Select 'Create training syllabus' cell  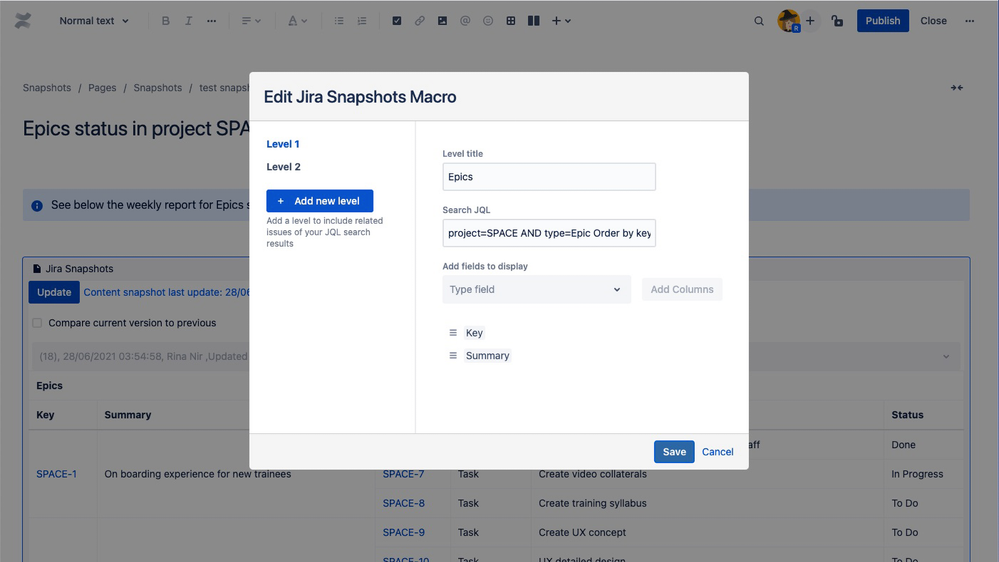click(x=593, y=503)
